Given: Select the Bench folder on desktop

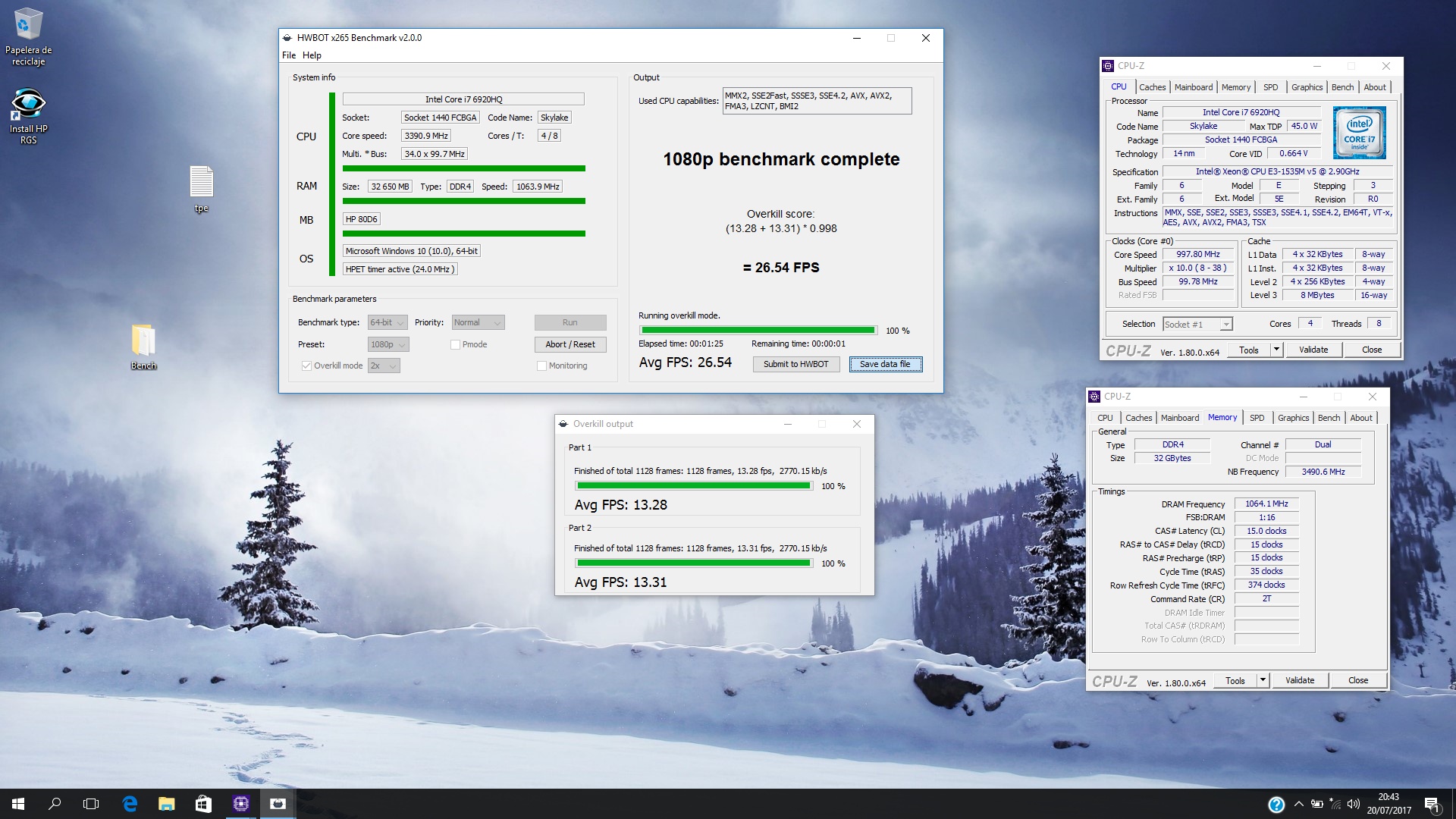Looking at the screenshot, I should 143,347.
